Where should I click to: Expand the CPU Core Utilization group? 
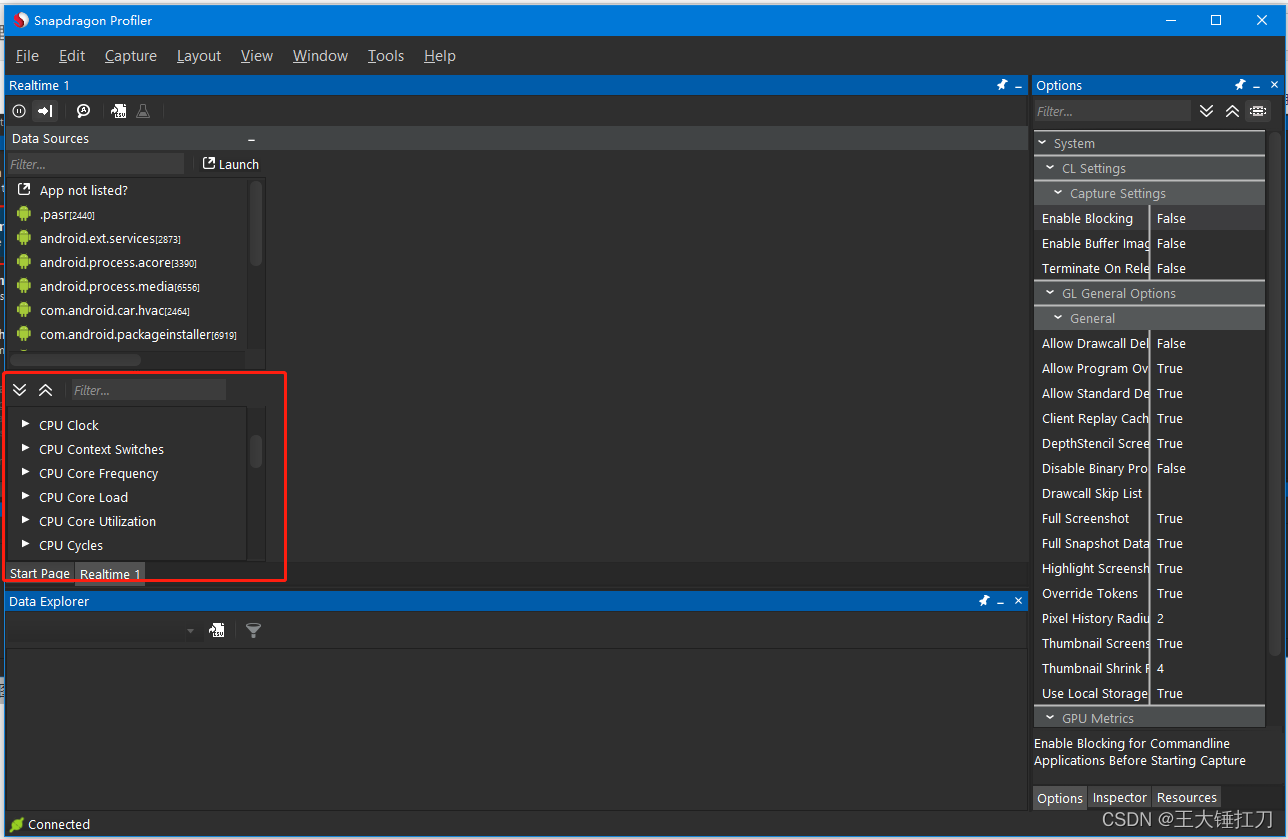pos(26,520)
